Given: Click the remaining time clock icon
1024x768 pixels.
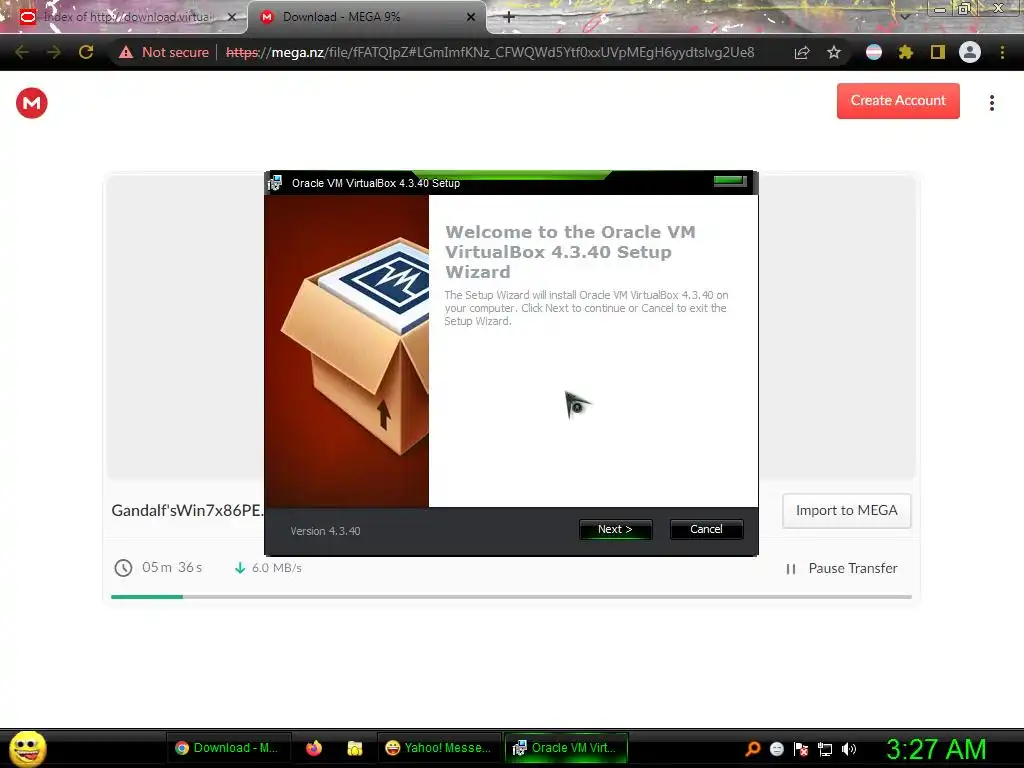Looking at the screenshot, I should point(123,568).
